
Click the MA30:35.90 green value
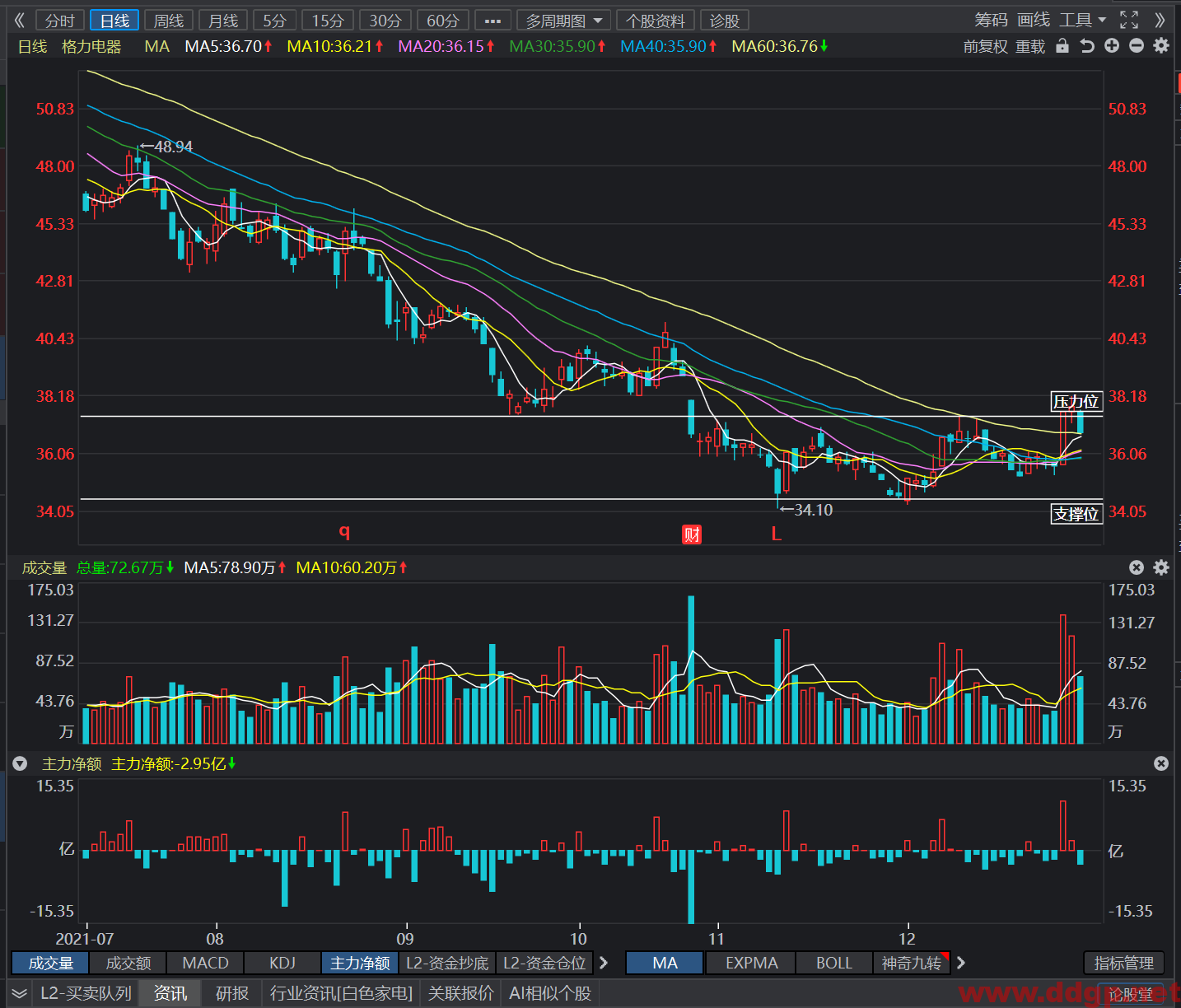click(x=558, y=47)
